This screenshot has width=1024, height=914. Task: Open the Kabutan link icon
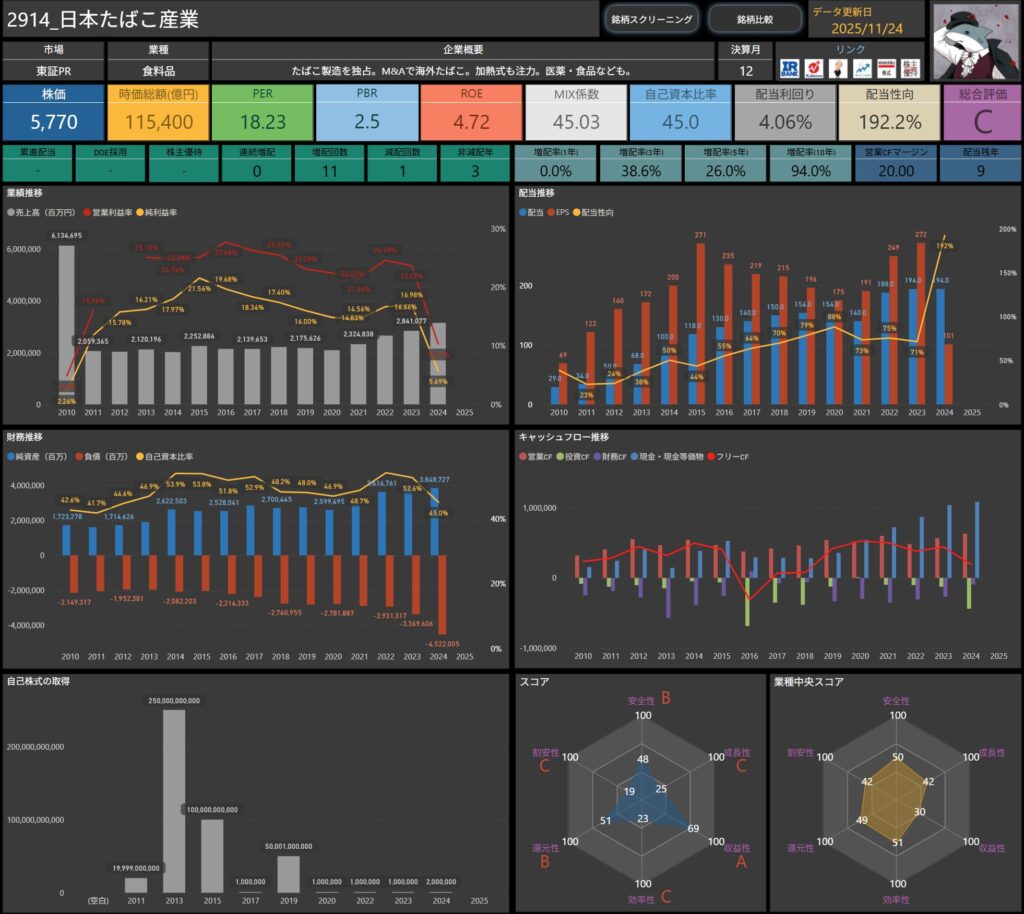coord(815,68)
